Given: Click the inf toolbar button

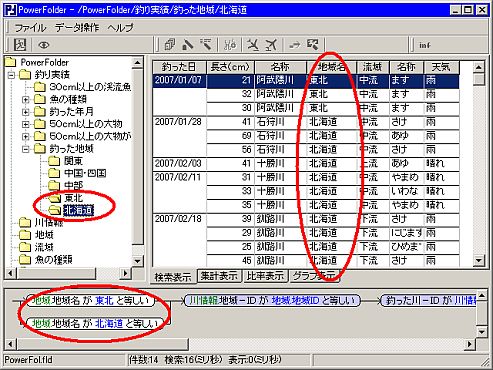Looking at the screenshot, I should point(425,45).
